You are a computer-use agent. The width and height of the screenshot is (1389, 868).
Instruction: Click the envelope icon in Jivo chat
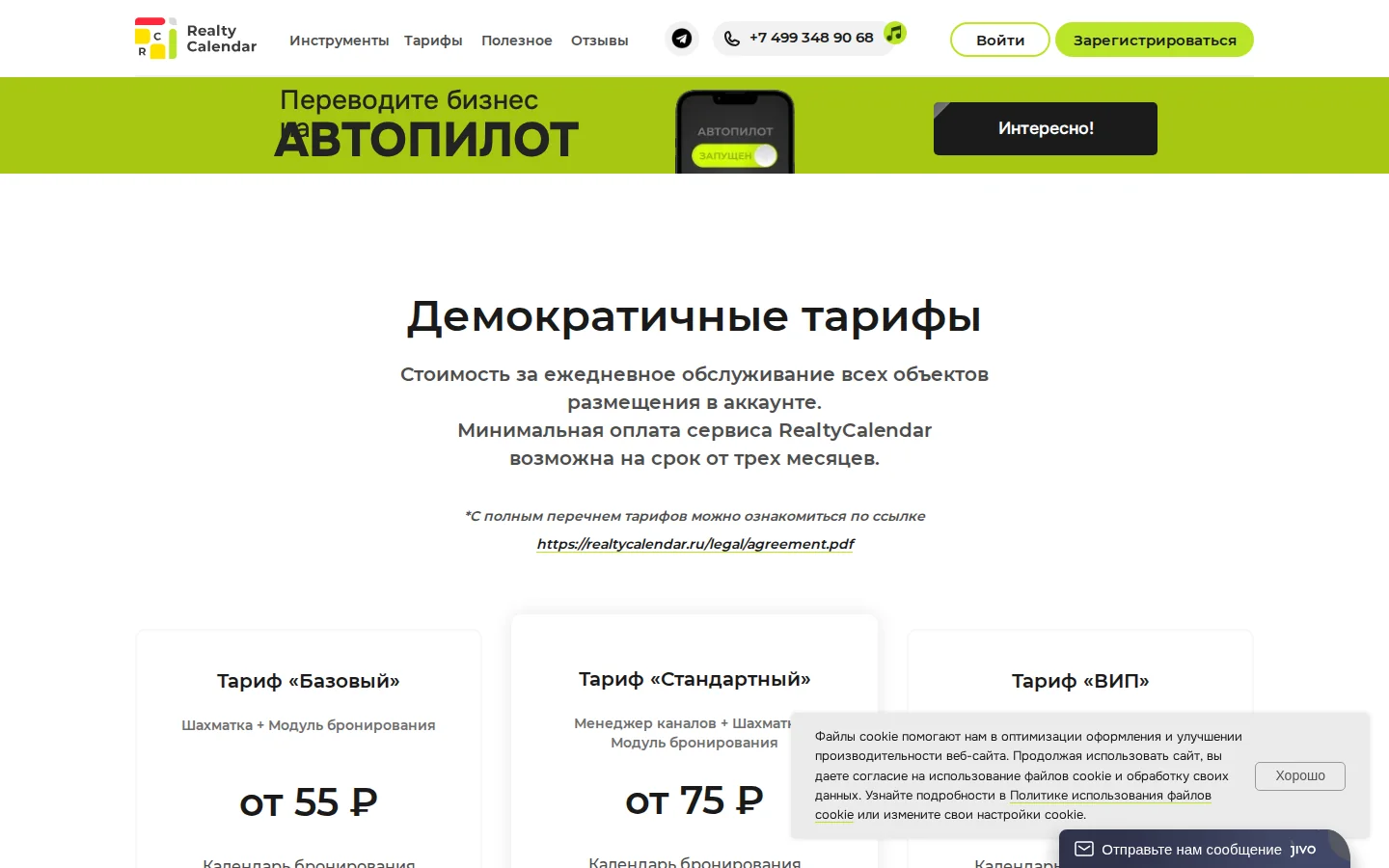[1084, 849]
